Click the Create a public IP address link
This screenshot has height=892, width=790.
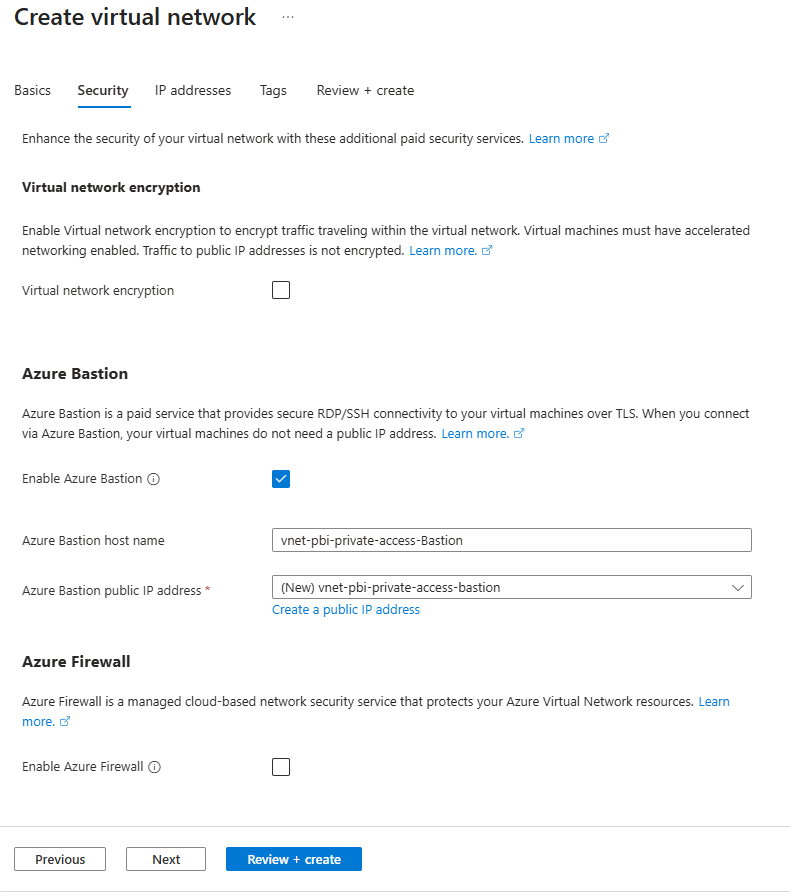[x=346, y=610]
